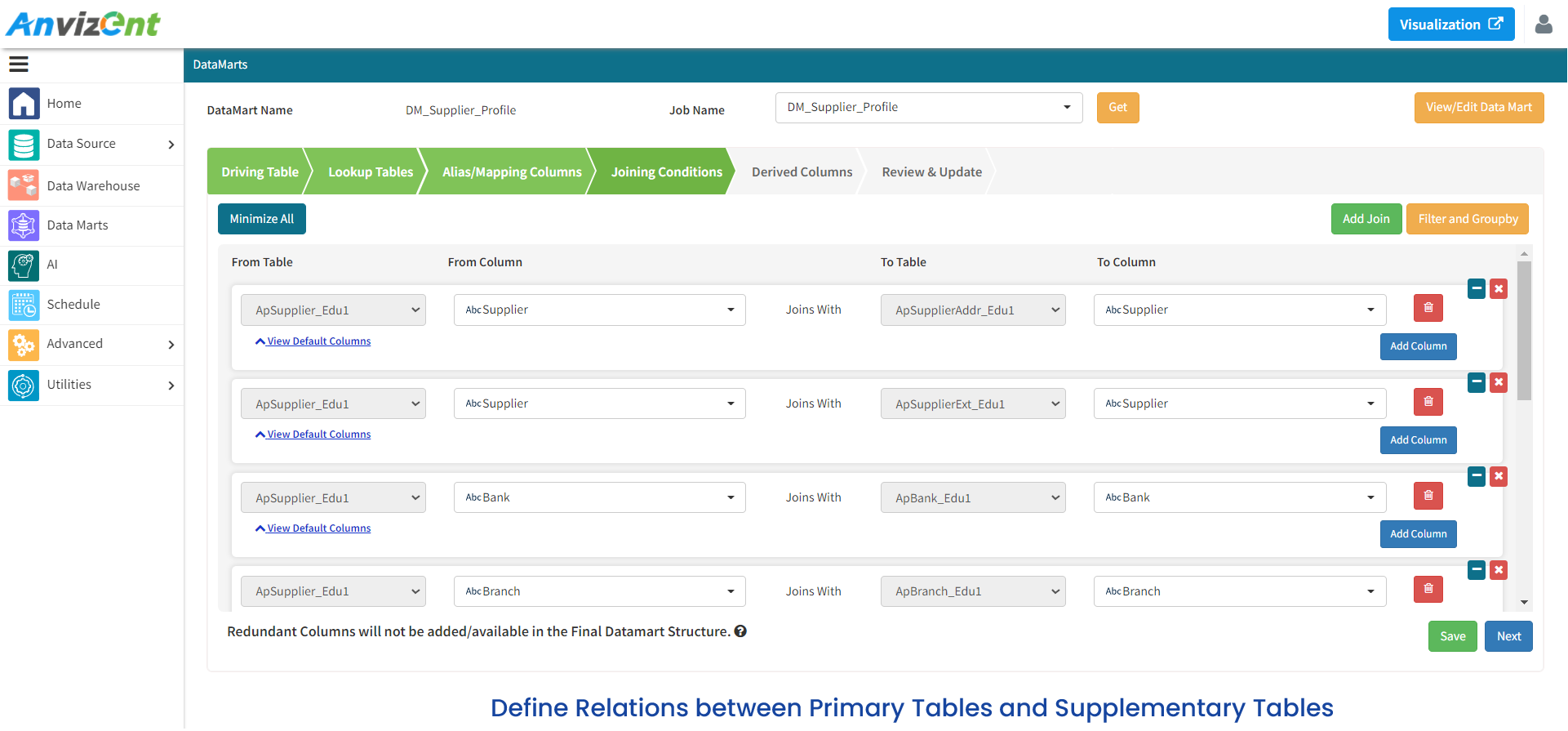1568x731 pixels.
Task: Click the Minimize All button
Action: [x=261, y=219]
